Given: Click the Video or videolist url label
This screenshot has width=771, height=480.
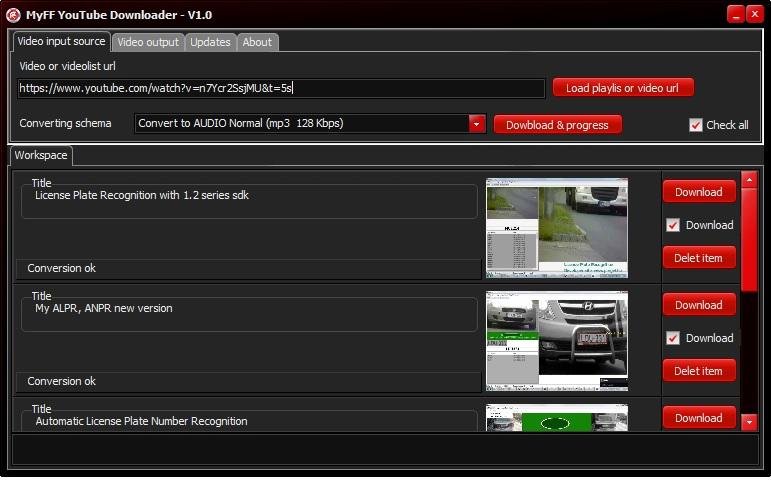Looking at the screenshot, I should [x=67, y=66].
